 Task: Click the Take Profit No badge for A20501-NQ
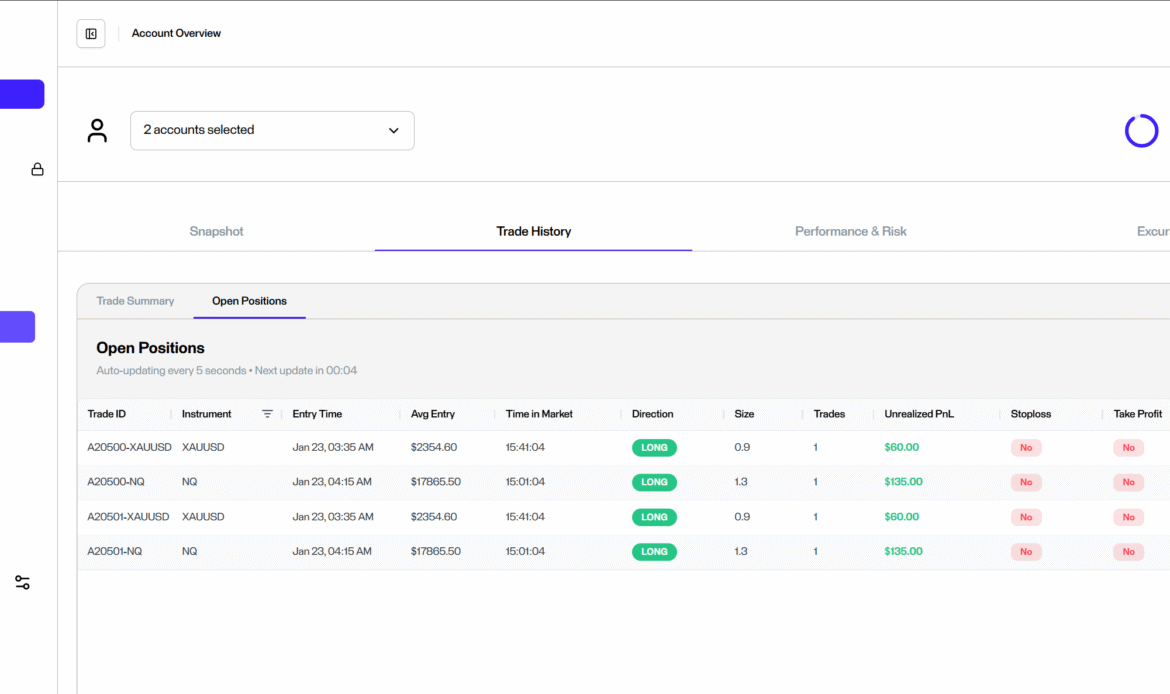coord(1128,552)
